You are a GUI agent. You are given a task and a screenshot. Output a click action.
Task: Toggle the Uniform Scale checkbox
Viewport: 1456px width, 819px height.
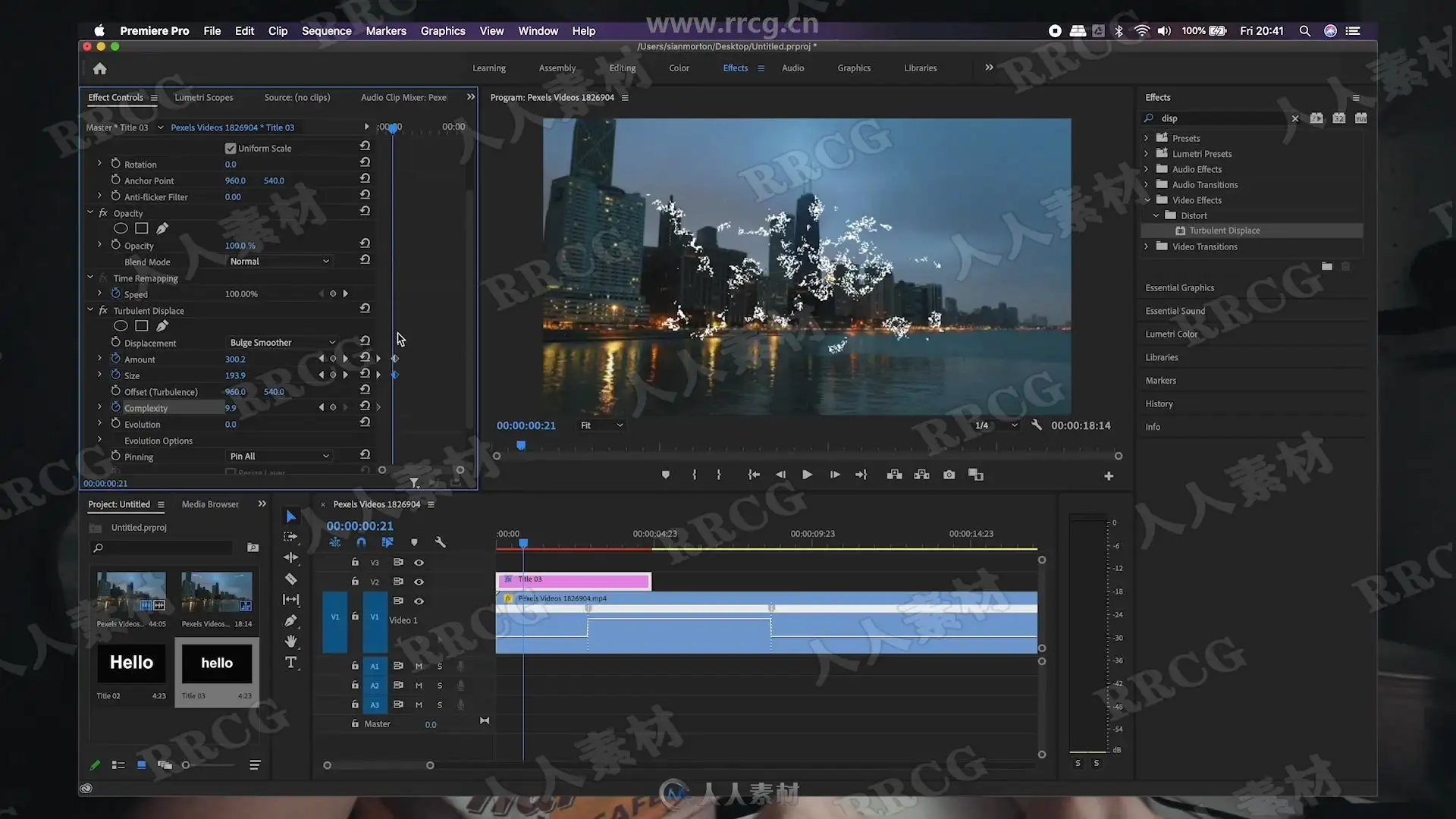(231, 148)
